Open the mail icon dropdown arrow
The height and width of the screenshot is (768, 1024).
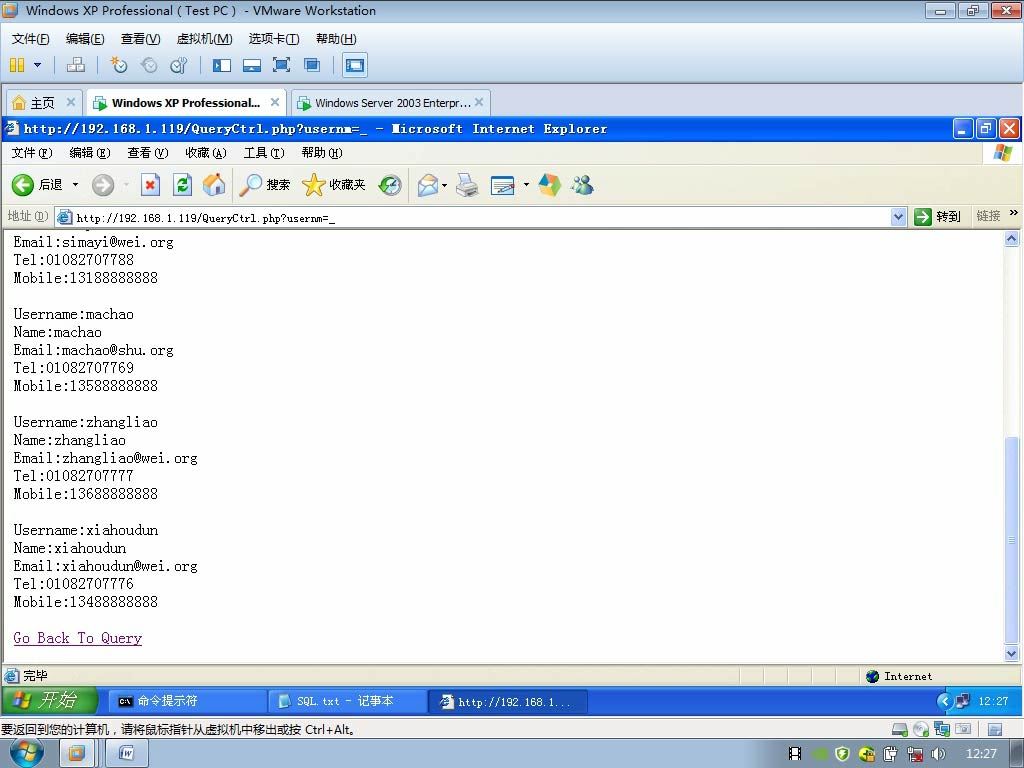445,185
